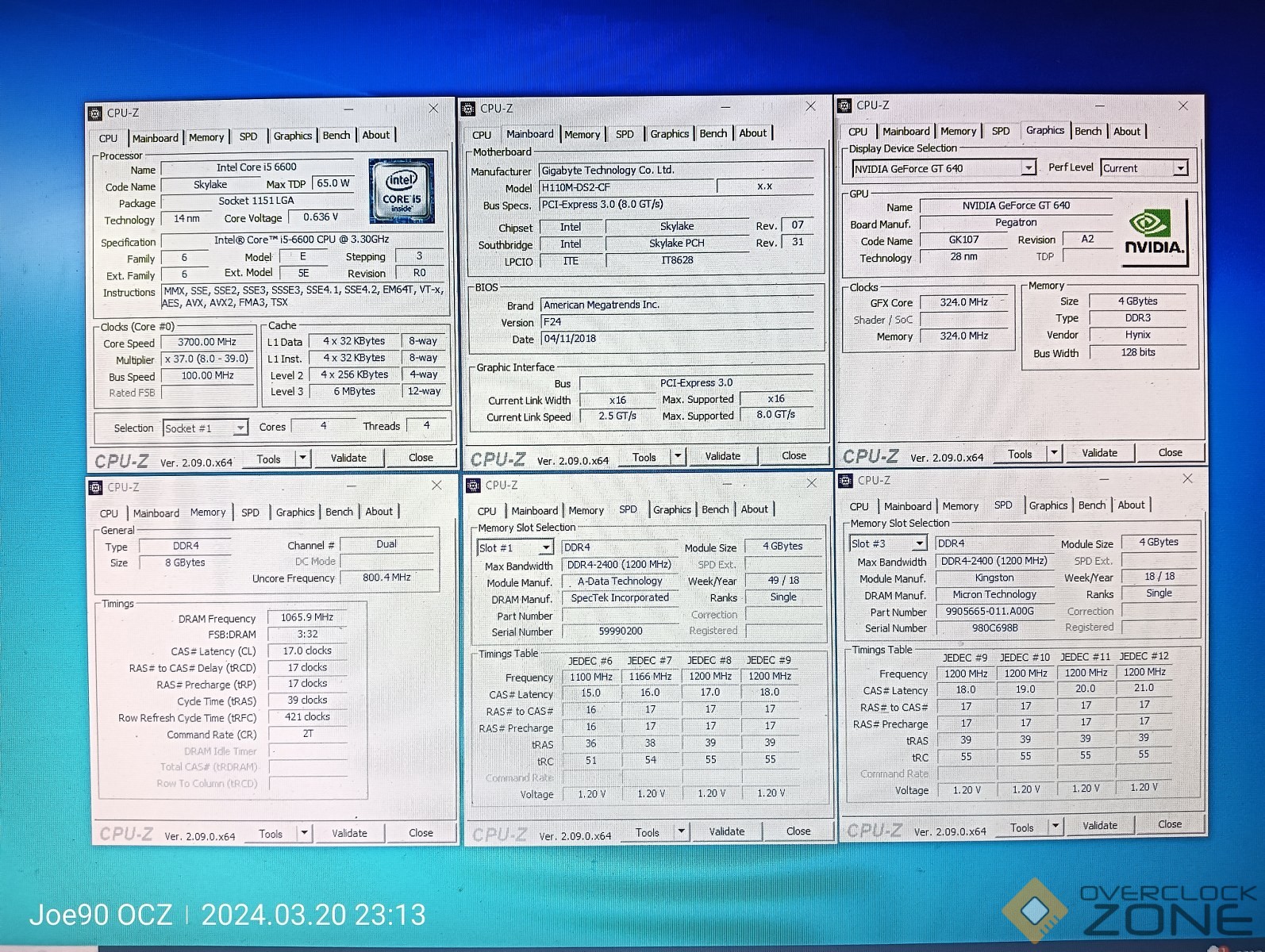The image size is (1265, 952).
Task: Open Tools dropdown arrow in Slot #3 SPD window
Action: coord(1055,826)
